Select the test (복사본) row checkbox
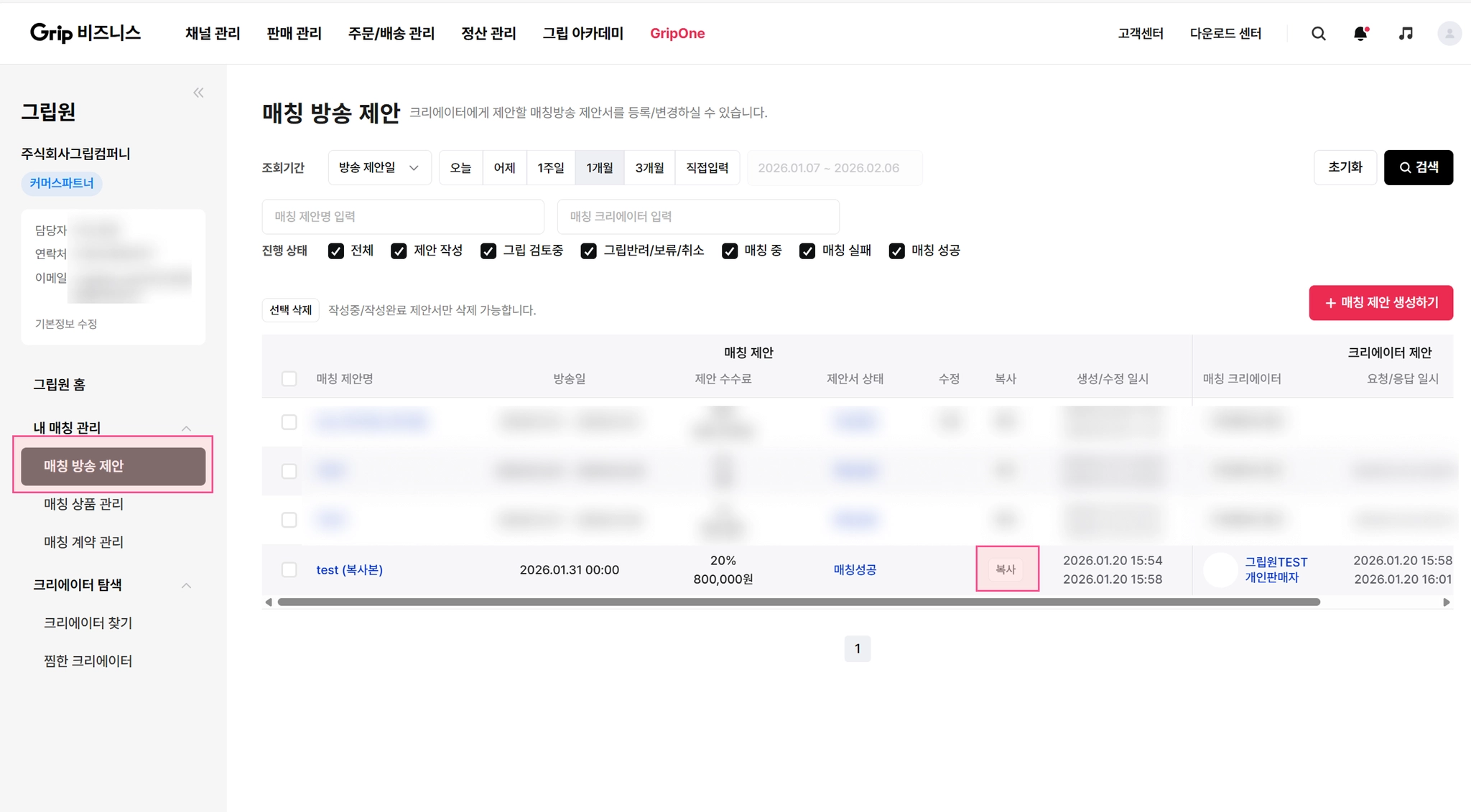 tap(289, 569)
